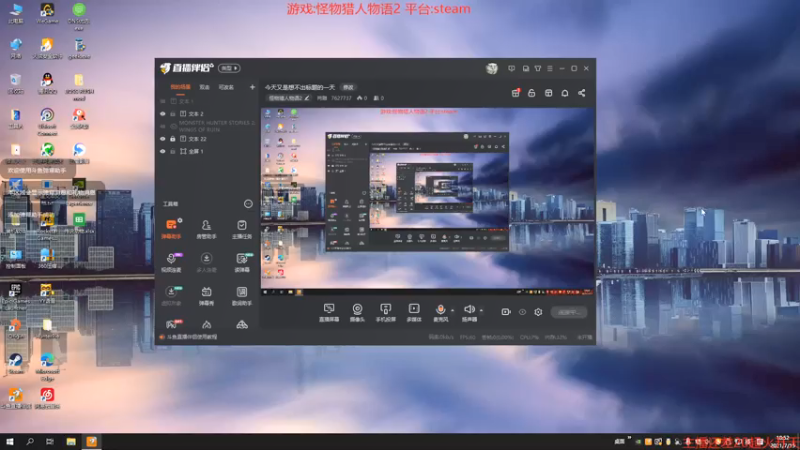Edit the 怪物猎人物语2 game category

point(289,98)
